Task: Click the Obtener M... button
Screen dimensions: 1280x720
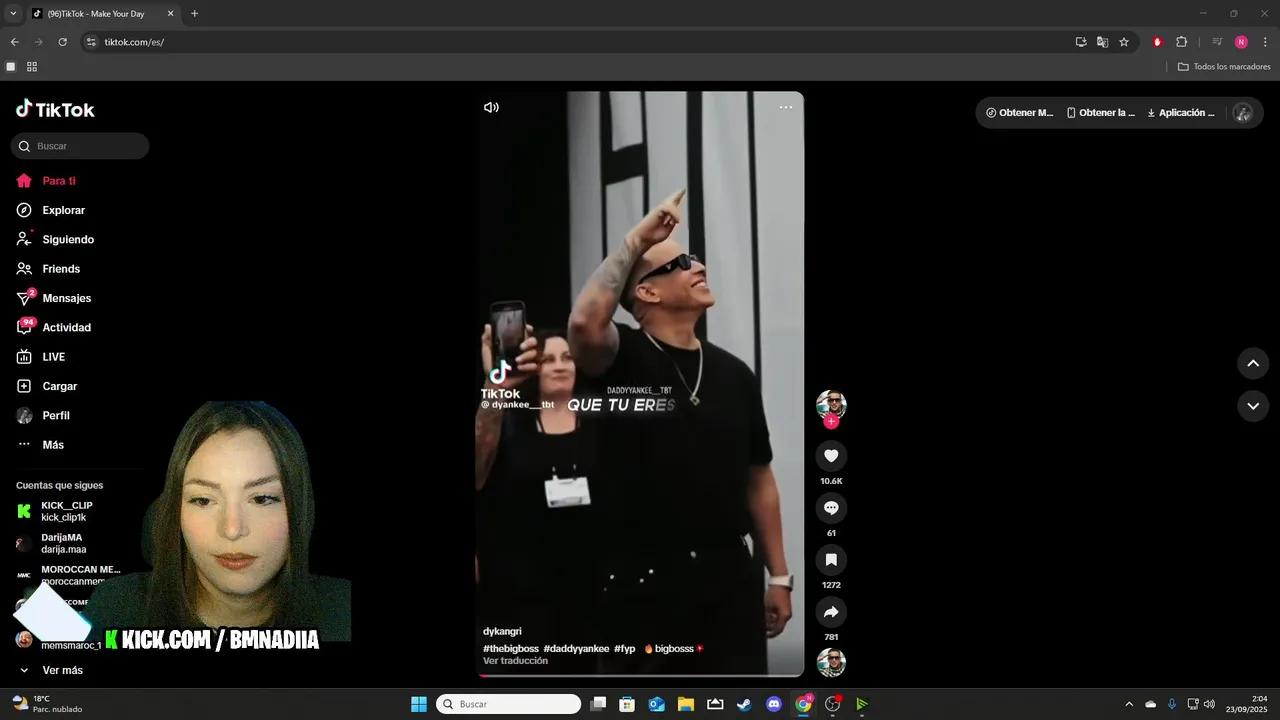Action: point(1020,113)
